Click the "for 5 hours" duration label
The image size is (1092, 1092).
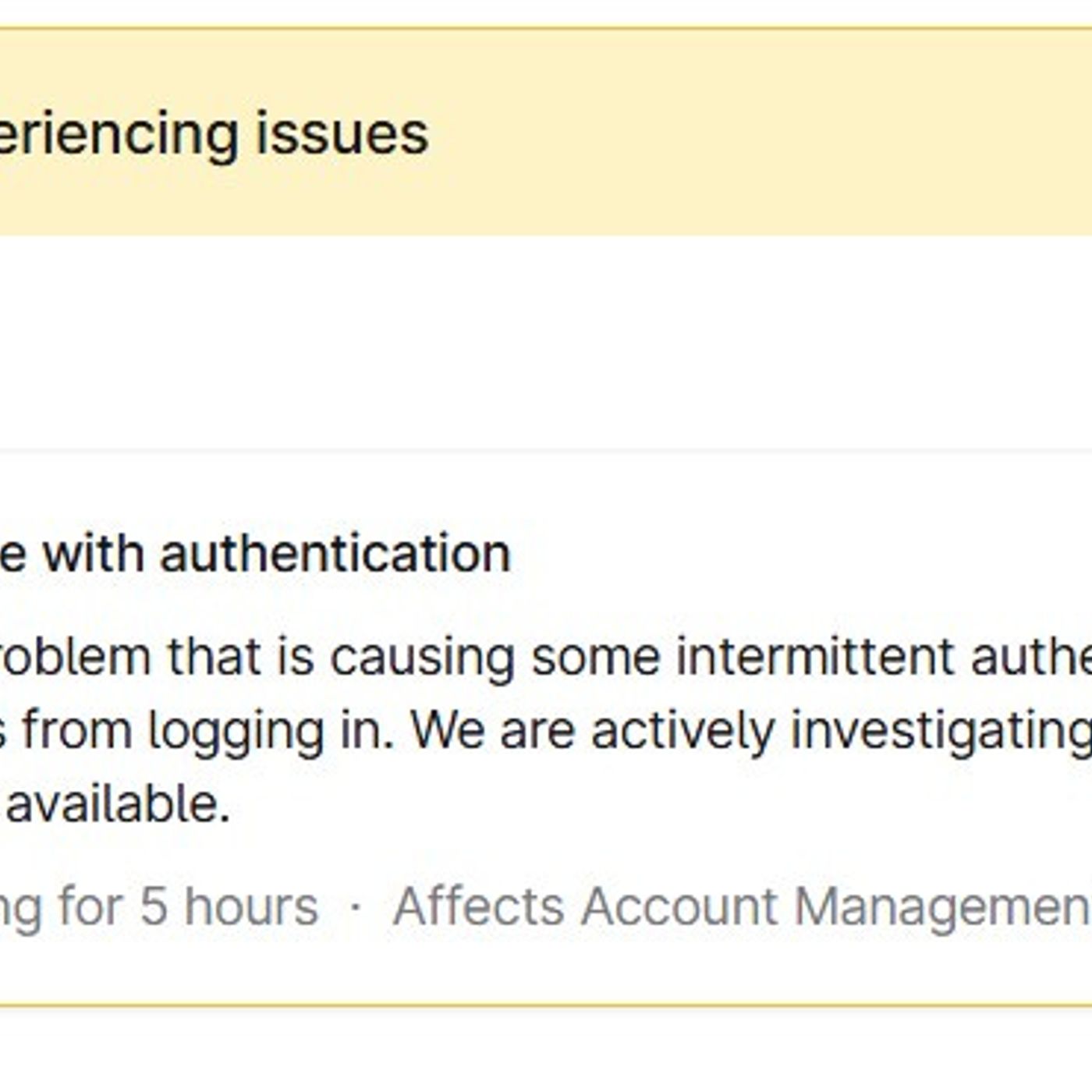click(189, 906)
